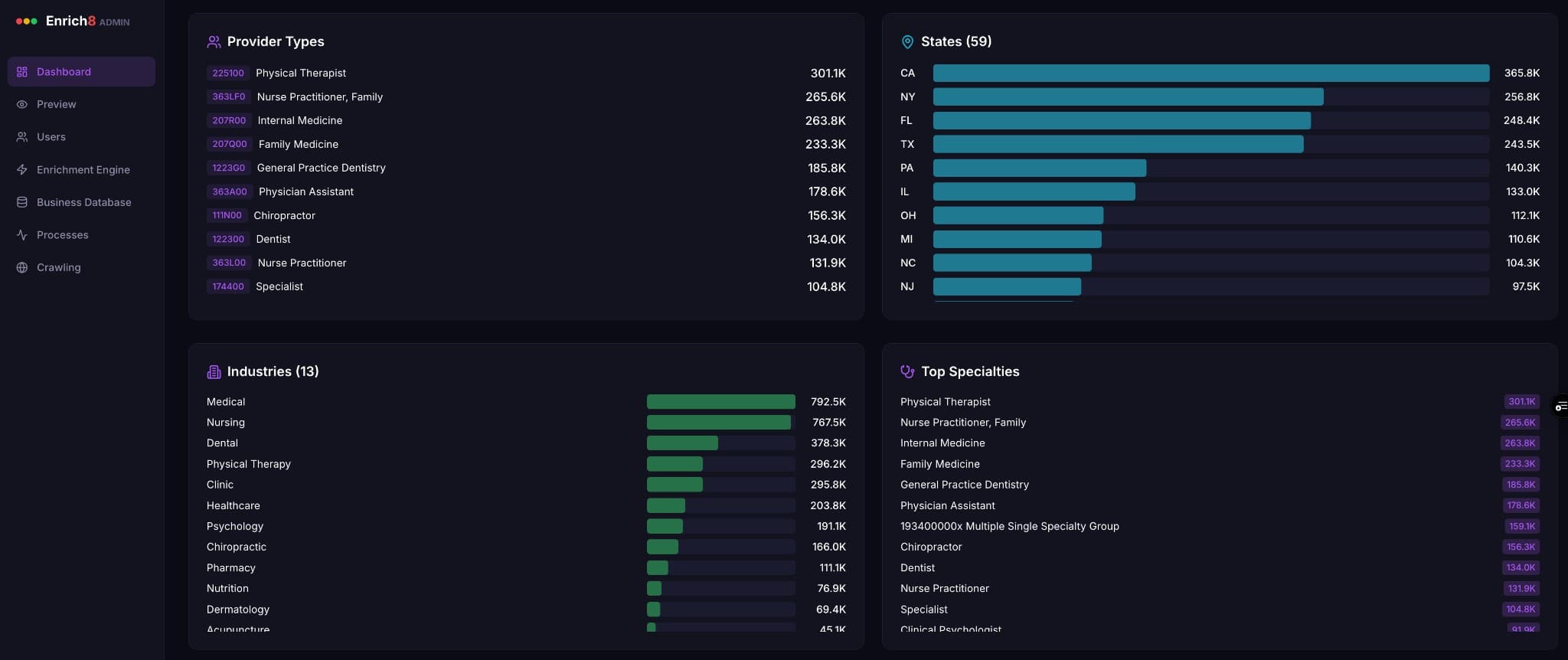This screenshot has width=1568, height=660.
Task: Click the Dashboard grid icon in sidebar
Action: (x=22, y=72)
